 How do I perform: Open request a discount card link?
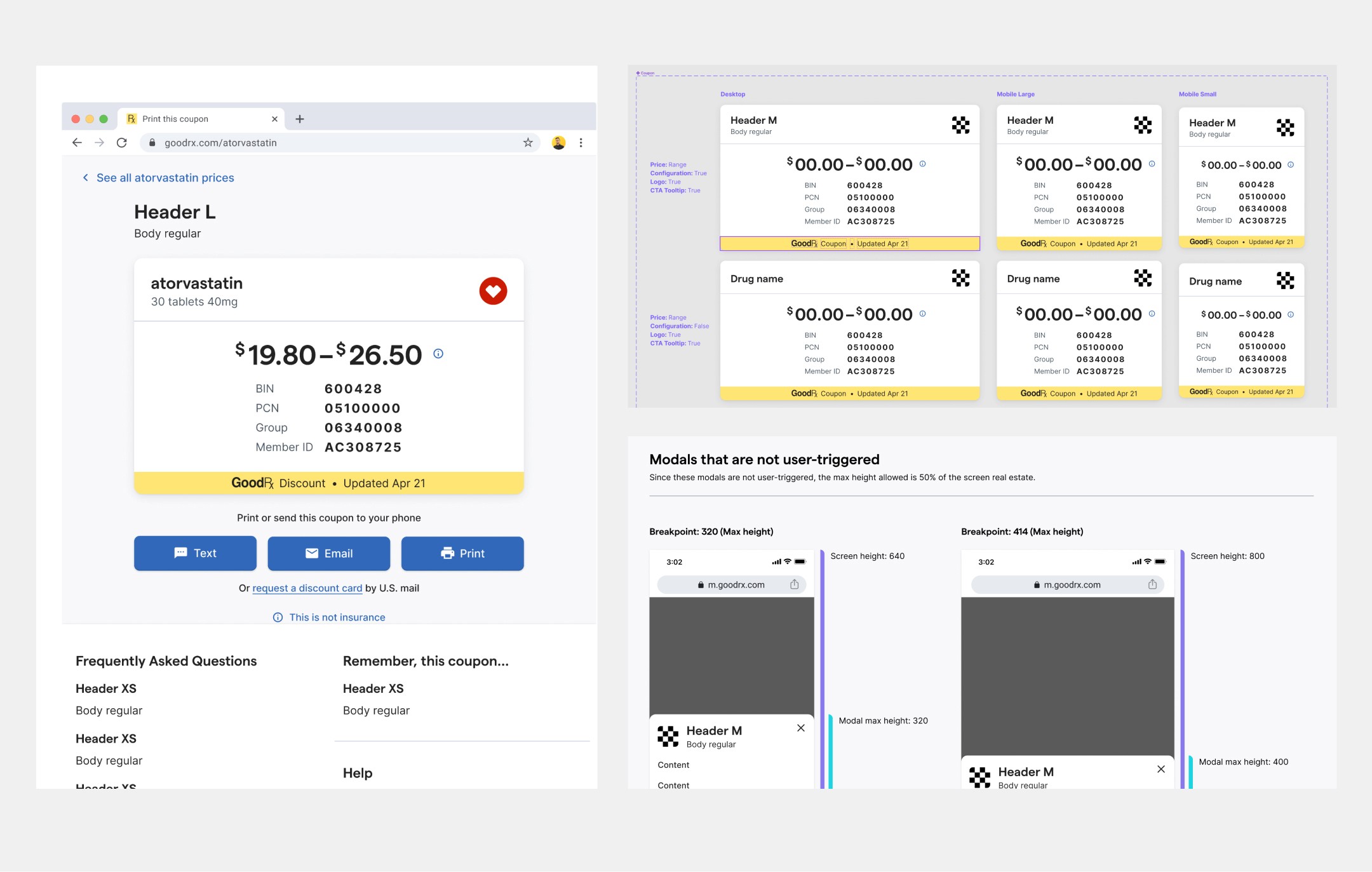(307, 588)
